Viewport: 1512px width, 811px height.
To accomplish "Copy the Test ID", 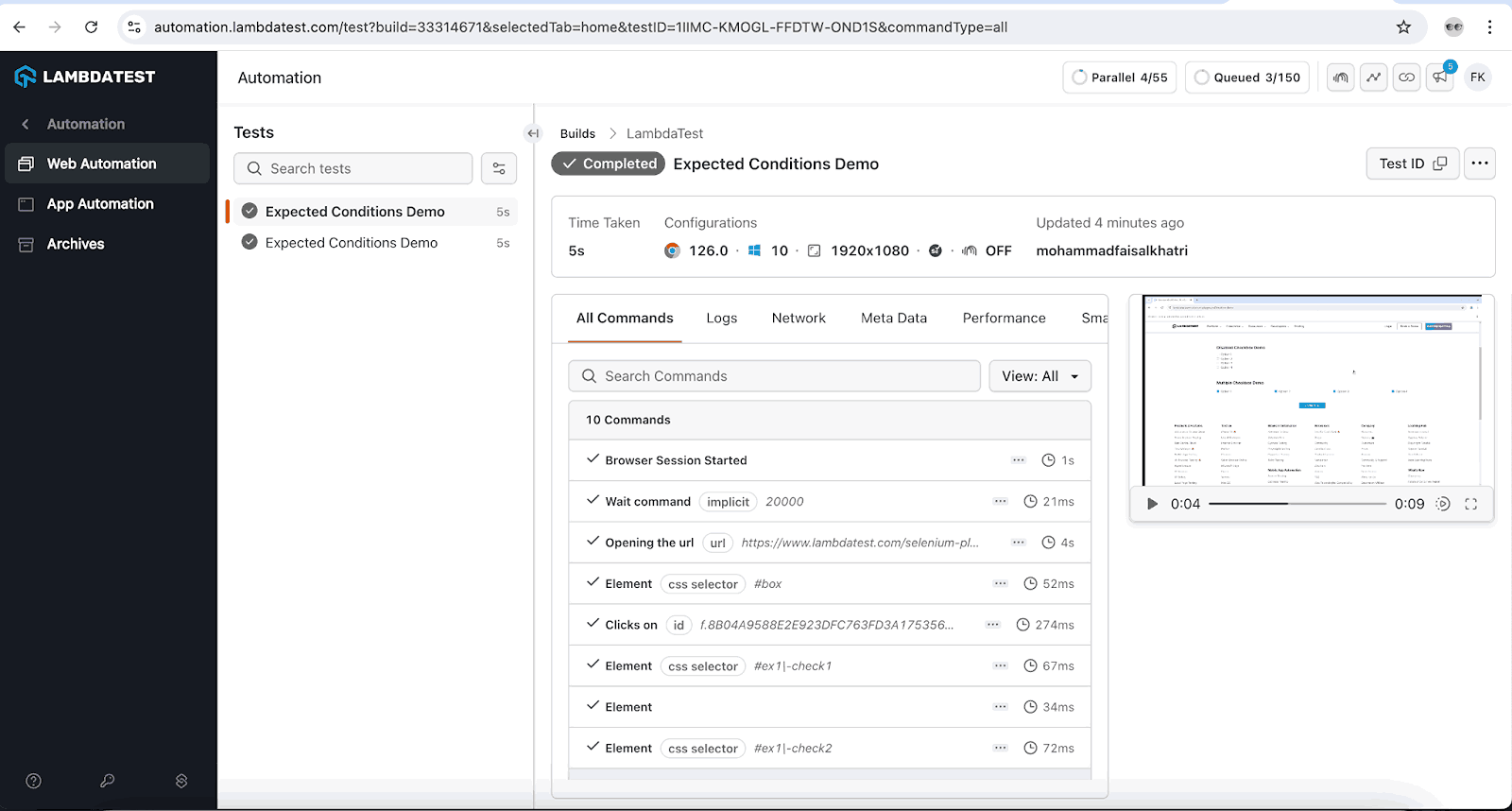I will (x=1413, y=164).
